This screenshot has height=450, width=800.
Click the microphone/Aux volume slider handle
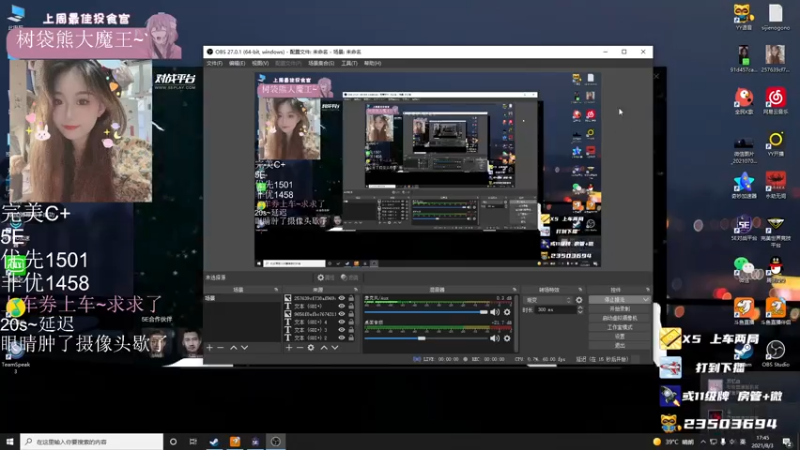click(x=483, y=312)
